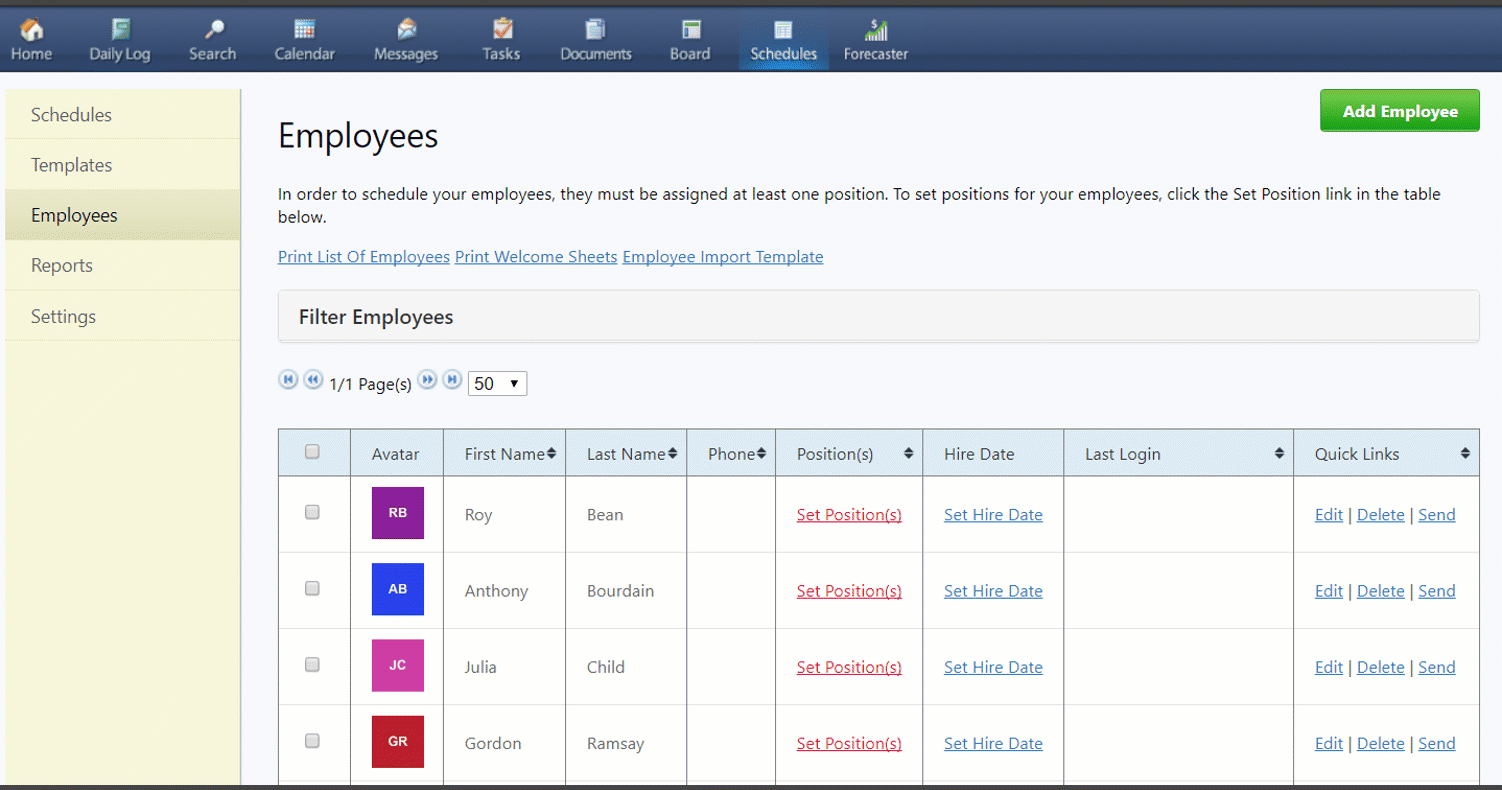The height and width of the screenshot is (790, 1502).
Task: Click Set Hire Date for Gordon Ramsay
Action: tap(993, 743)
